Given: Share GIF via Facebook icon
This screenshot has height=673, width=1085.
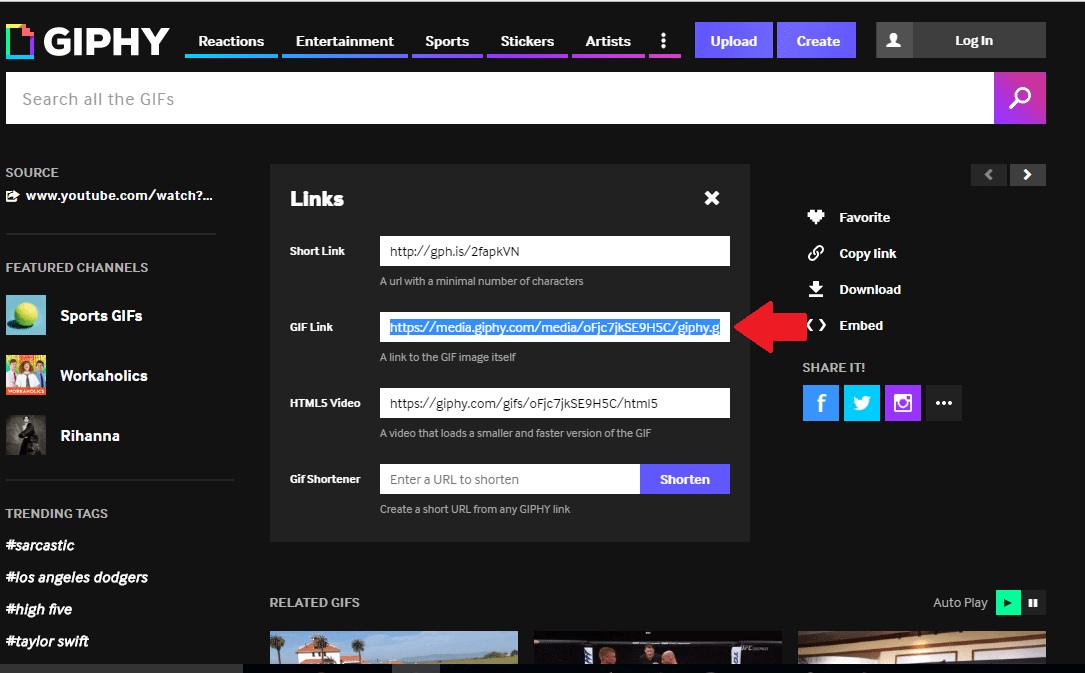Looking at the screenshot, I should tap(820, 403).
